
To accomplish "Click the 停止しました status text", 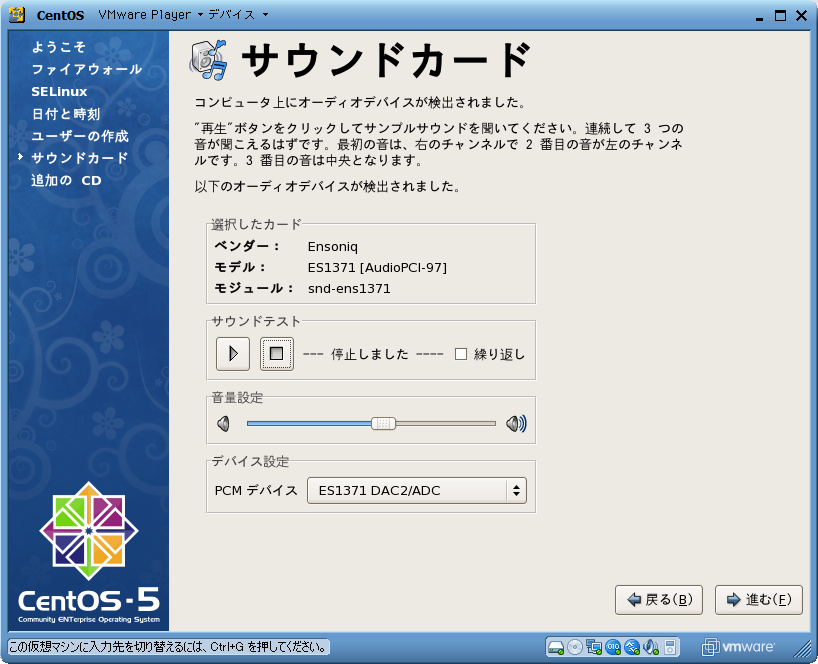I will (x=370, y=354).
